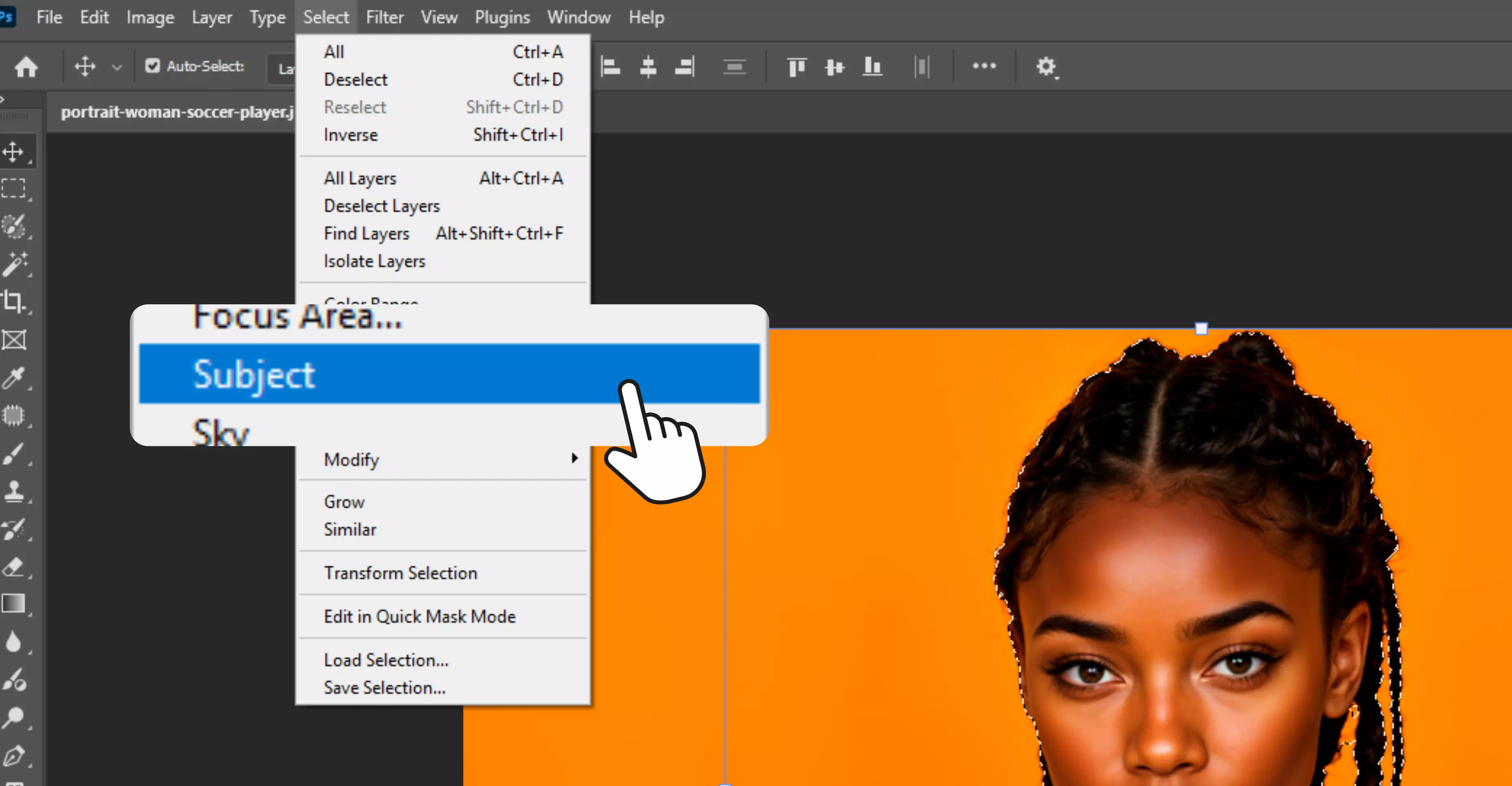Open the alignment settings gear

click(1045, 66)
